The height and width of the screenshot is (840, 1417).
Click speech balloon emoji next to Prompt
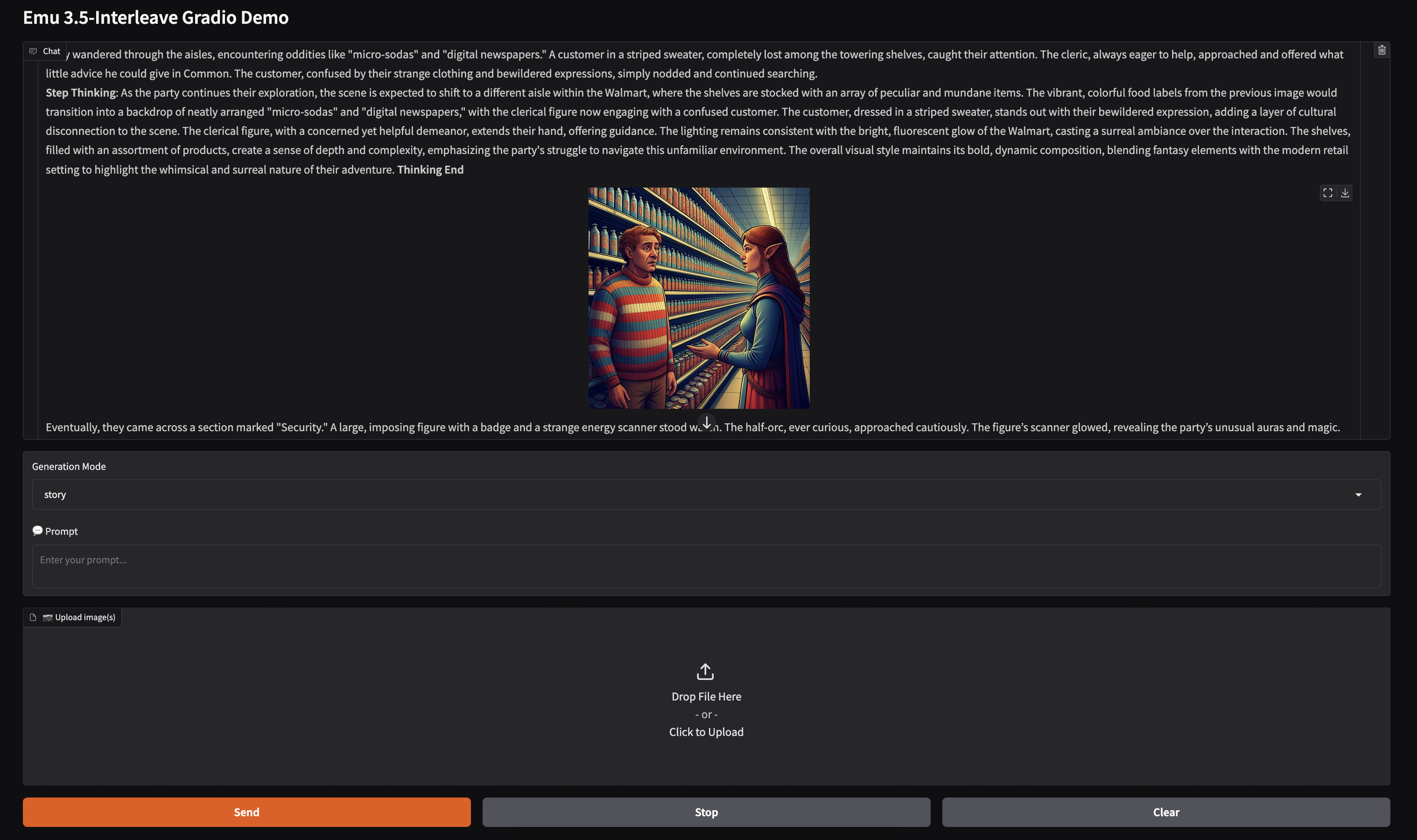pyautogui.click(x=37, y=531)
